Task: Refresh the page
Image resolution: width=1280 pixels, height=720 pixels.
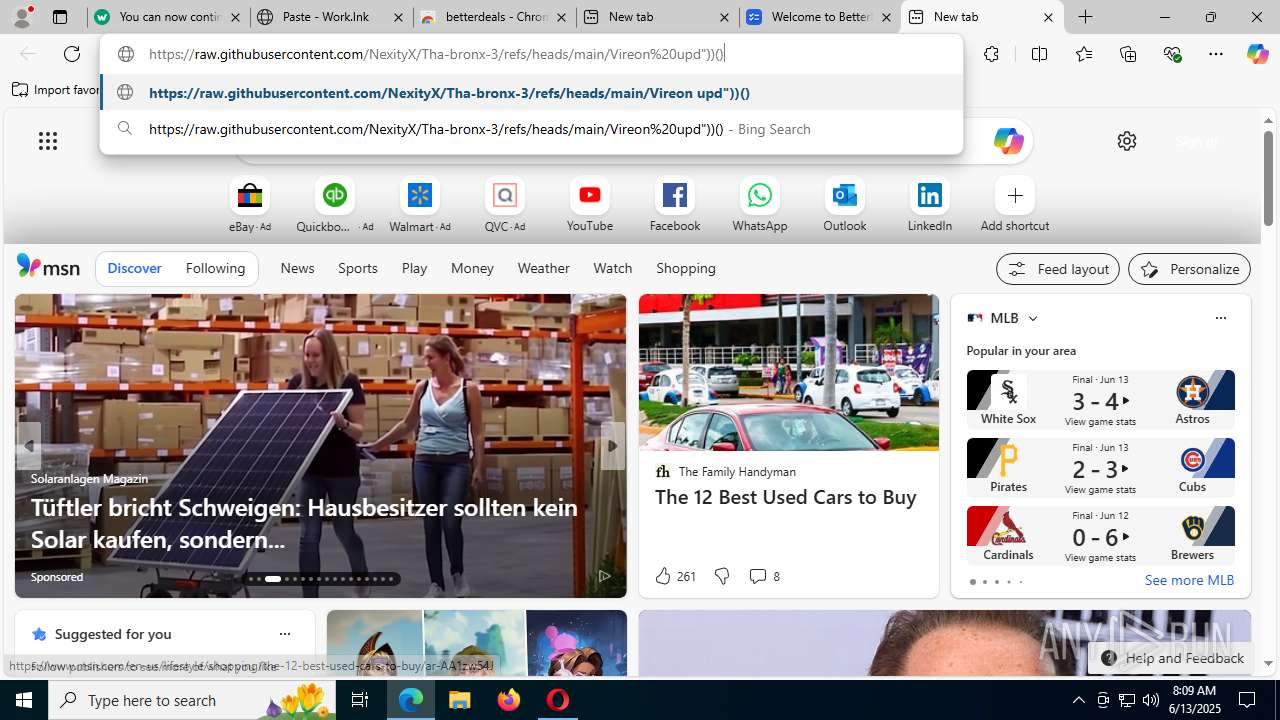Action: pos(72,54)
